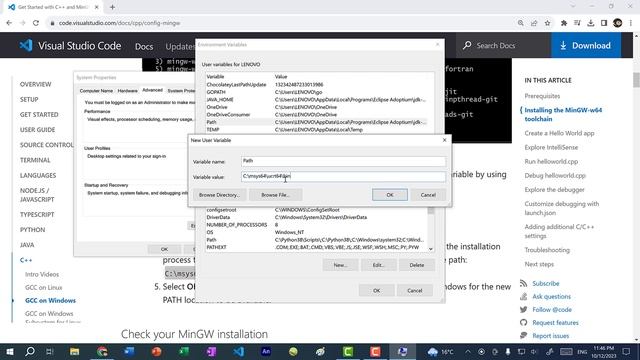Open Visual Studio Code from the taskbar

tap(239, 351)
